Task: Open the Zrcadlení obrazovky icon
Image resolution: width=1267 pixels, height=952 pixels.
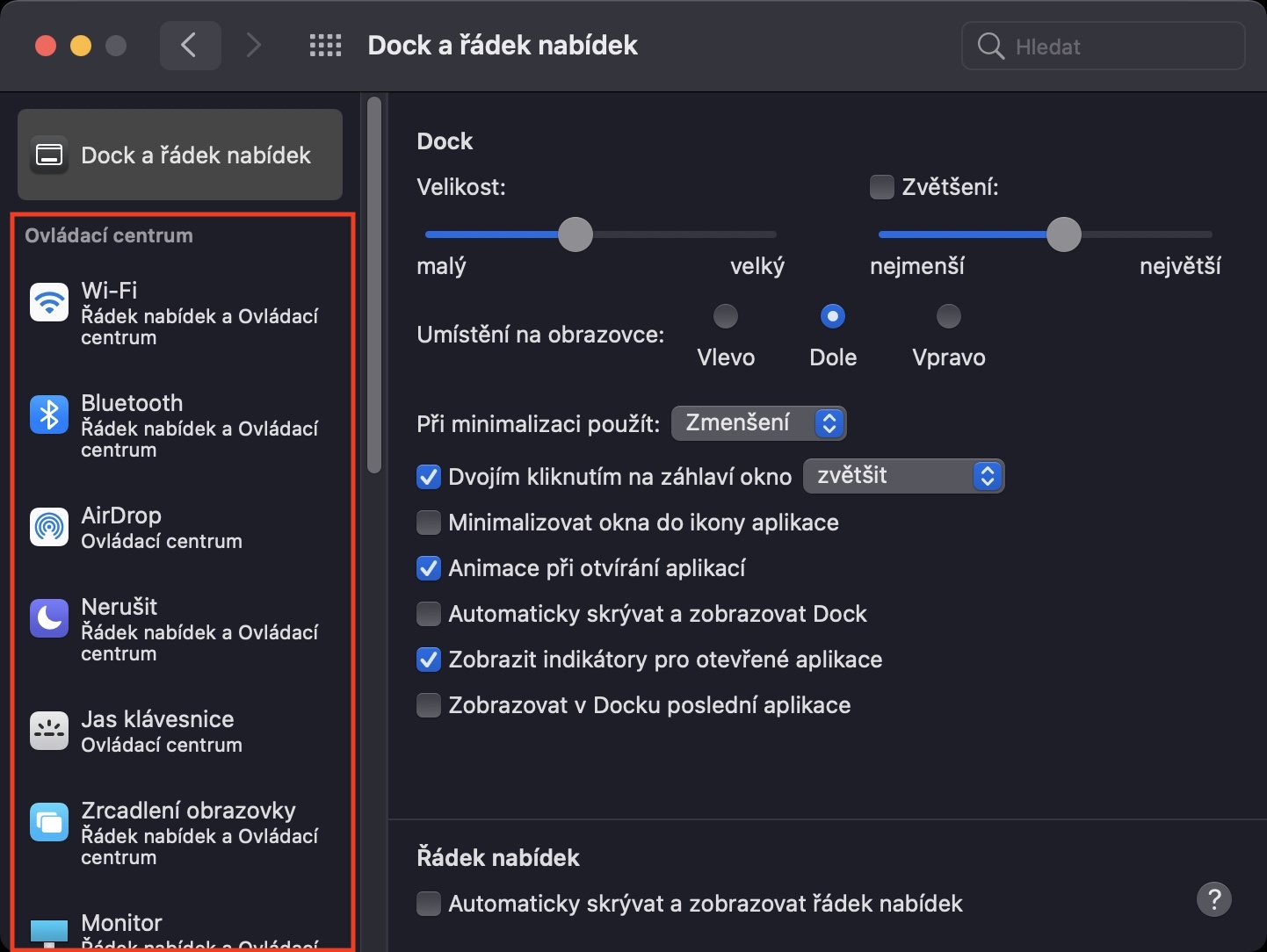Action: [x=49, y=822]
